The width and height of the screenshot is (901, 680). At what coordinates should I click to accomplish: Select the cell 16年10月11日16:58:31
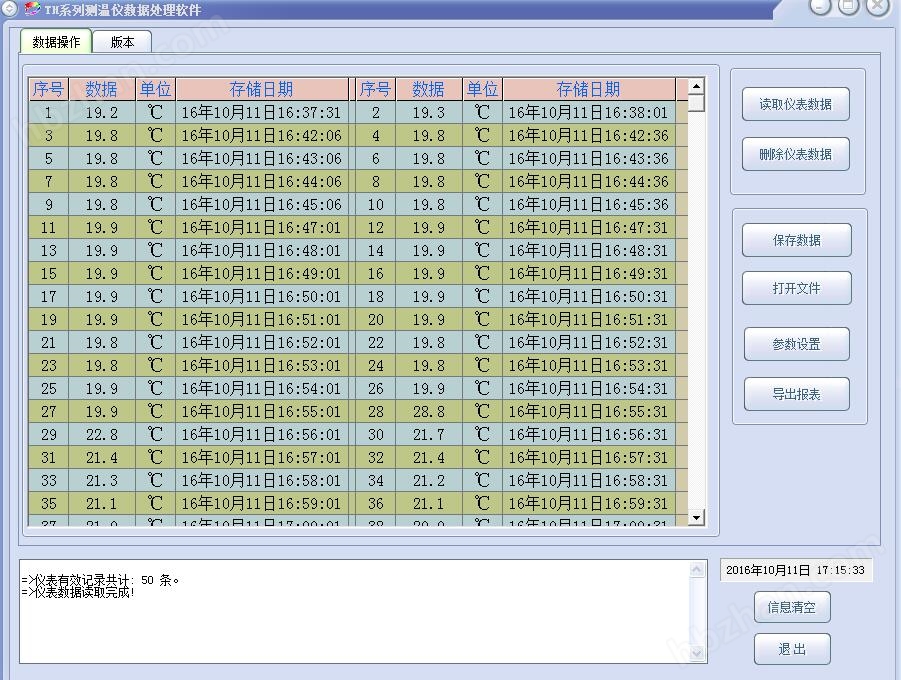[588, 481]
